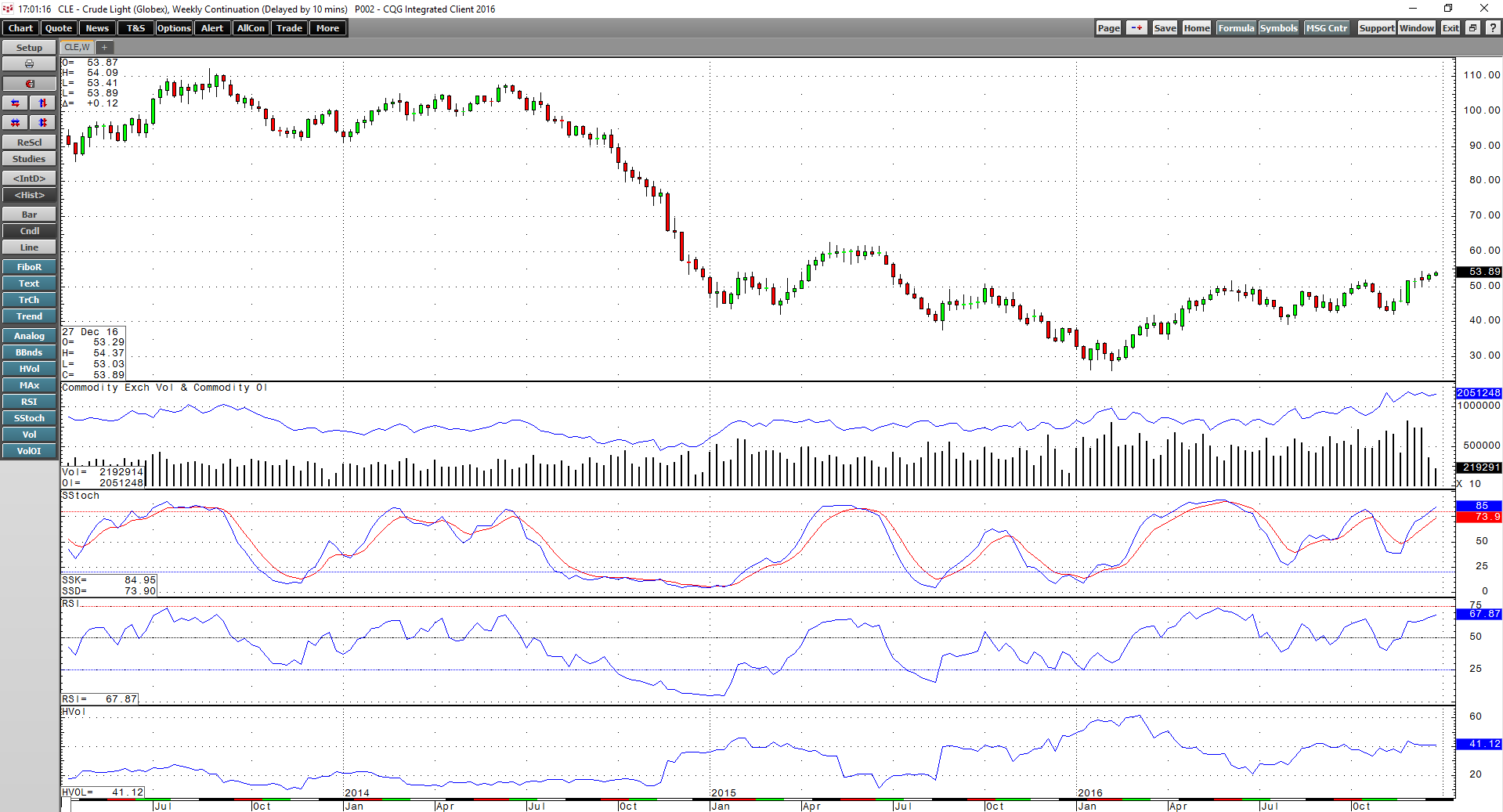Click the 41.12 HVol value marker
The height and width of the screenshot is (812, 1503).
[1479, 744]
